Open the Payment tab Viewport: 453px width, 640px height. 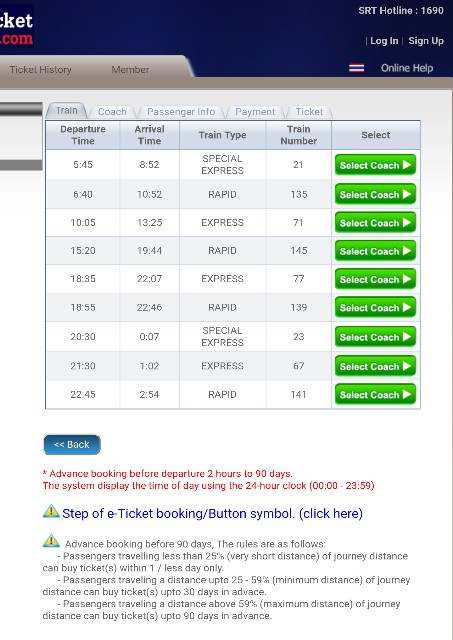255,112
